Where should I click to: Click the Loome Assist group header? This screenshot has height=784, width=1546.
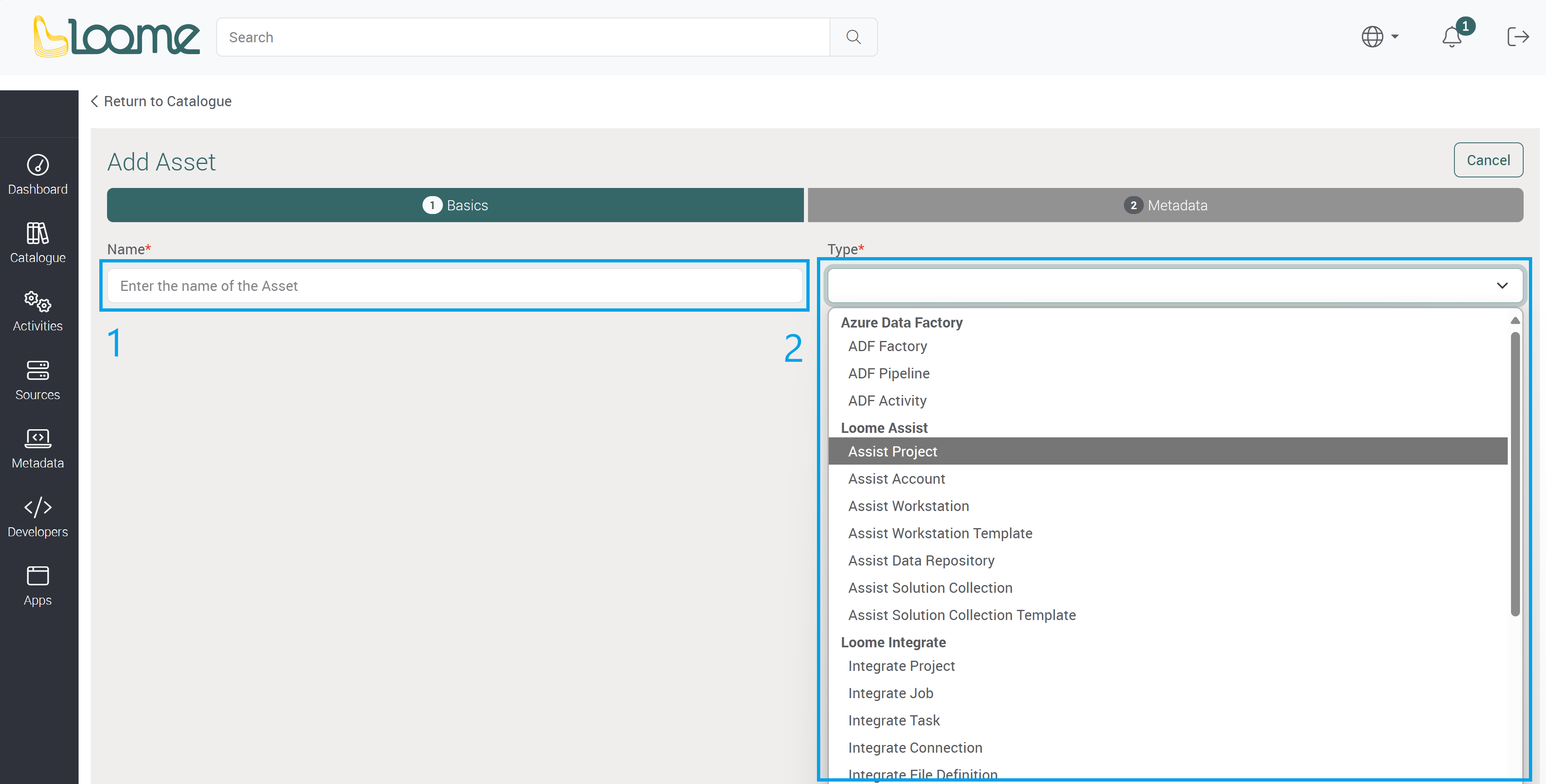[884, 428]
